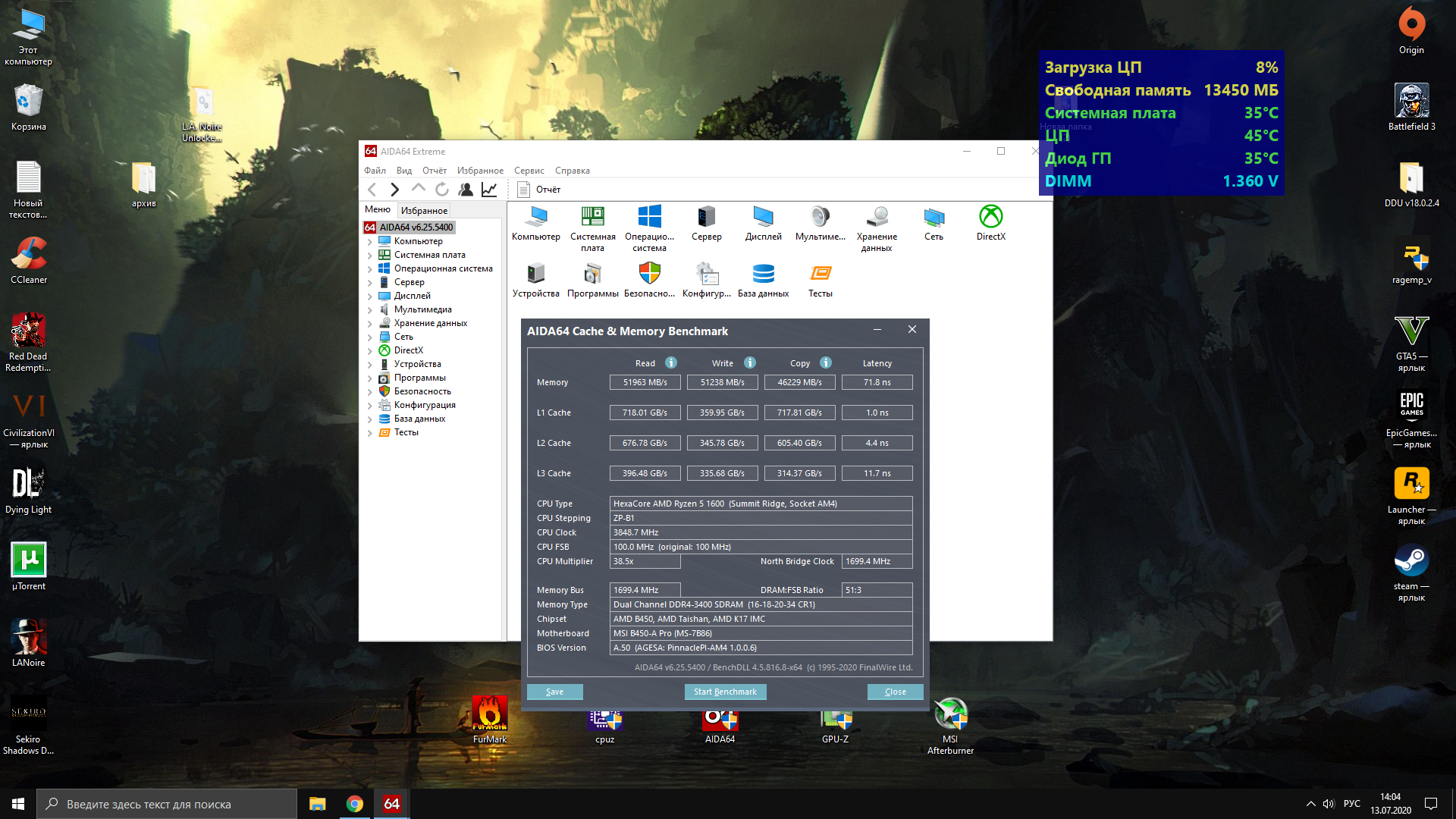Open the Сеть category icon
This screenshot has width=1456, height=819.
click(x=934, y=224)
